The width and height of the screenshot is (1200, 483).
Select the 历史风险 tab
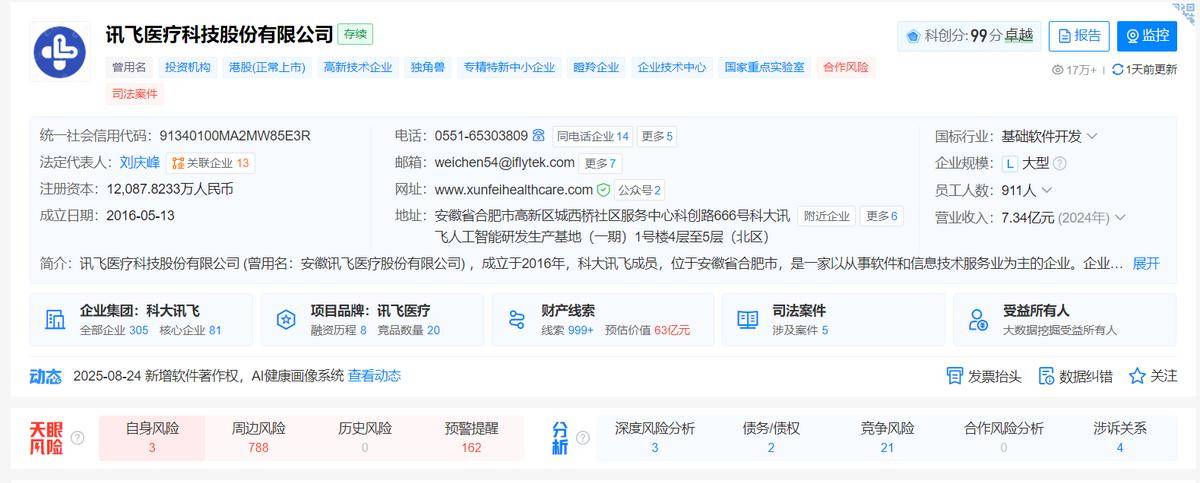tap(364, 438)
